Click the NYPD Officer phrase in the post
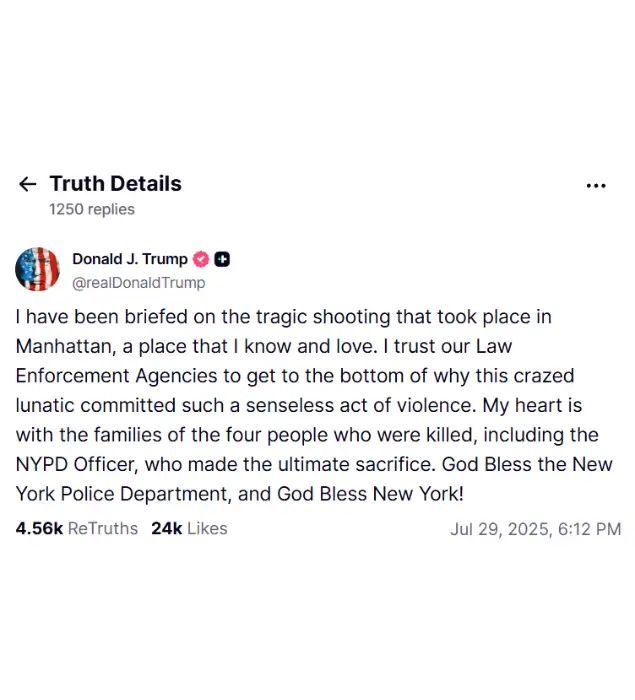The height and width of the screenshot is (700, 635). (75, 465)
